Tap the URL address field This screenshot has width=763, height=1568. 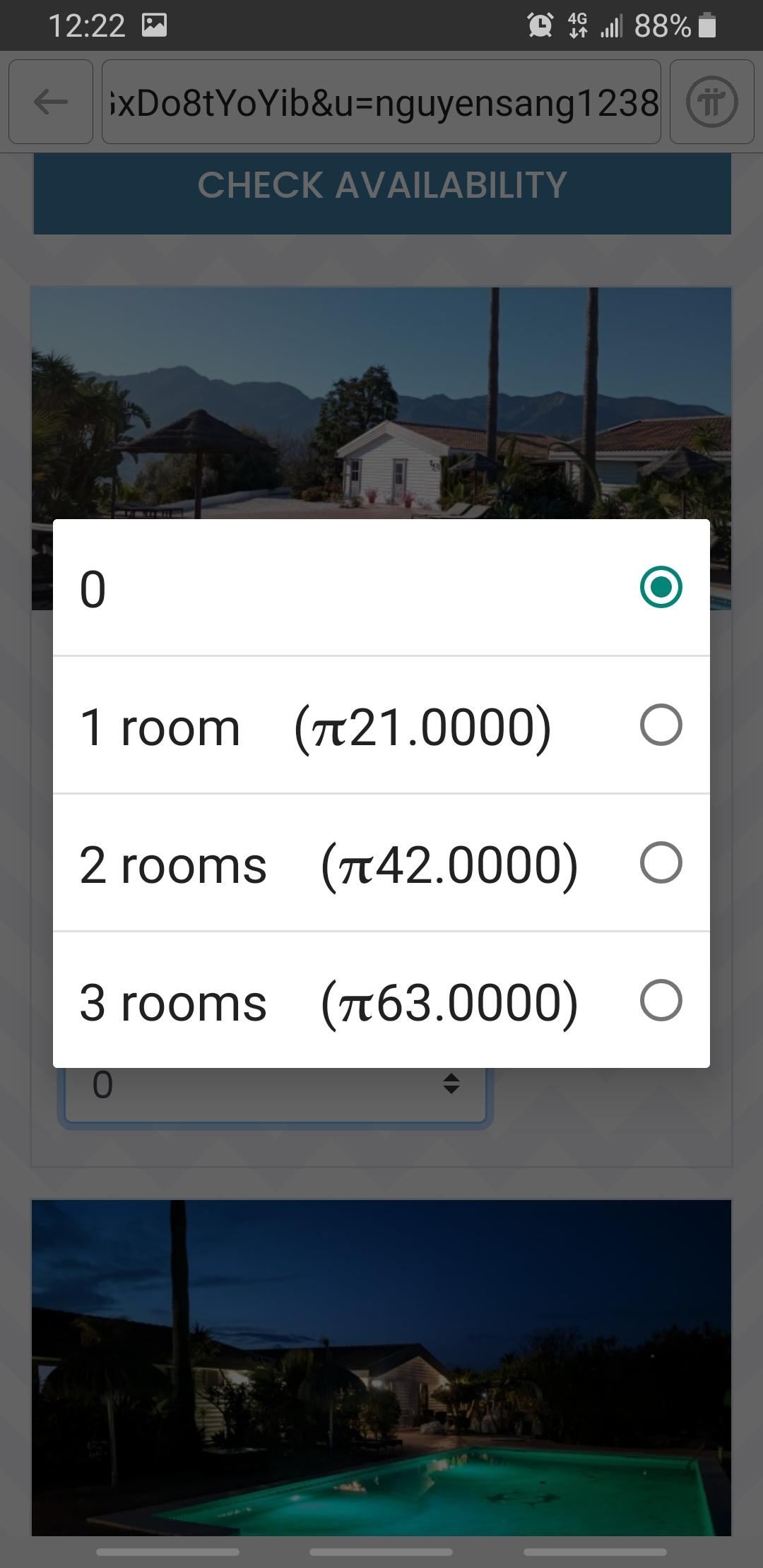tap(381, 102)
